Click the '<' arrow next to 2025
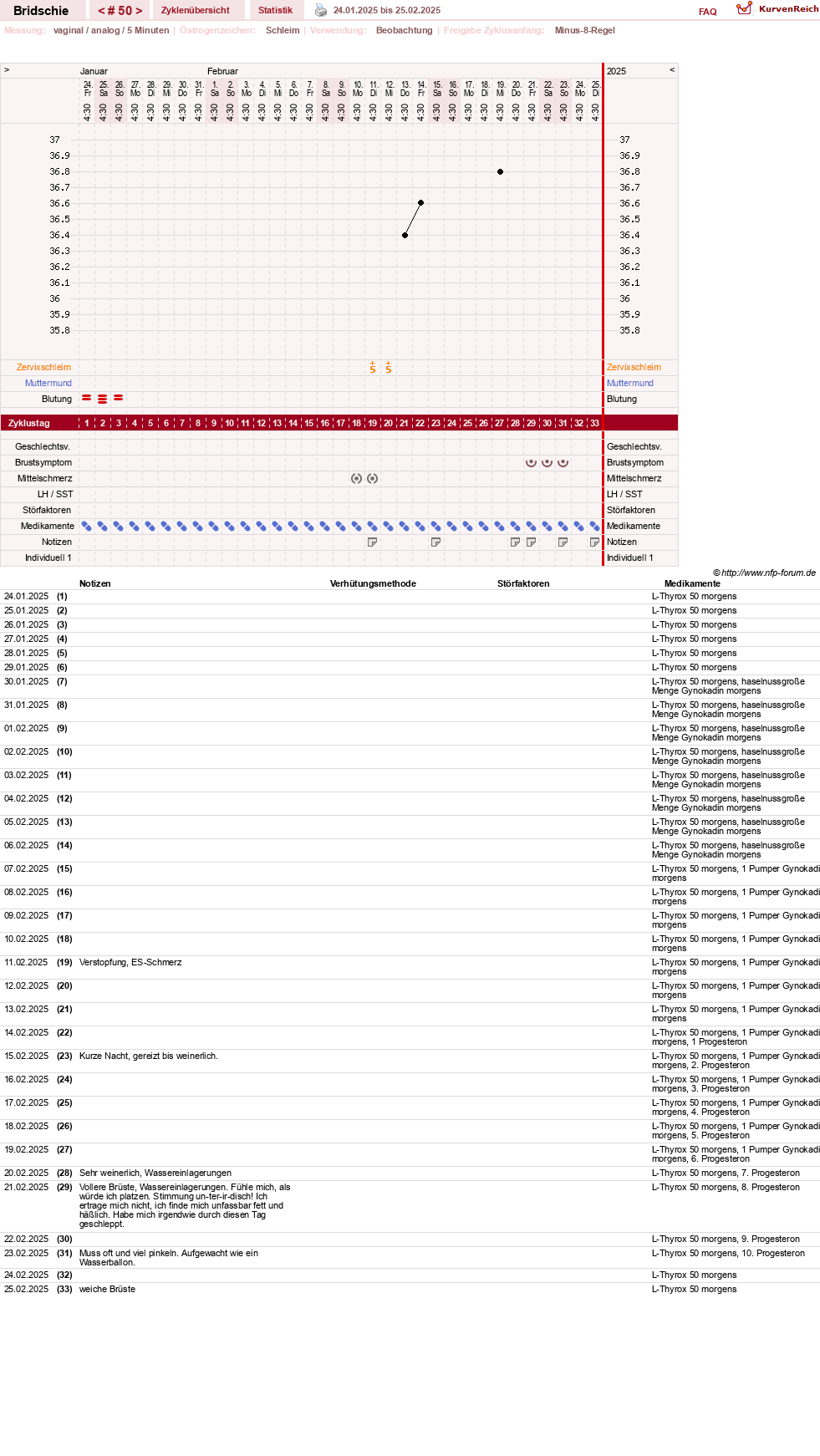Viewport: 820px width, 1456px height. pos(672,70)
